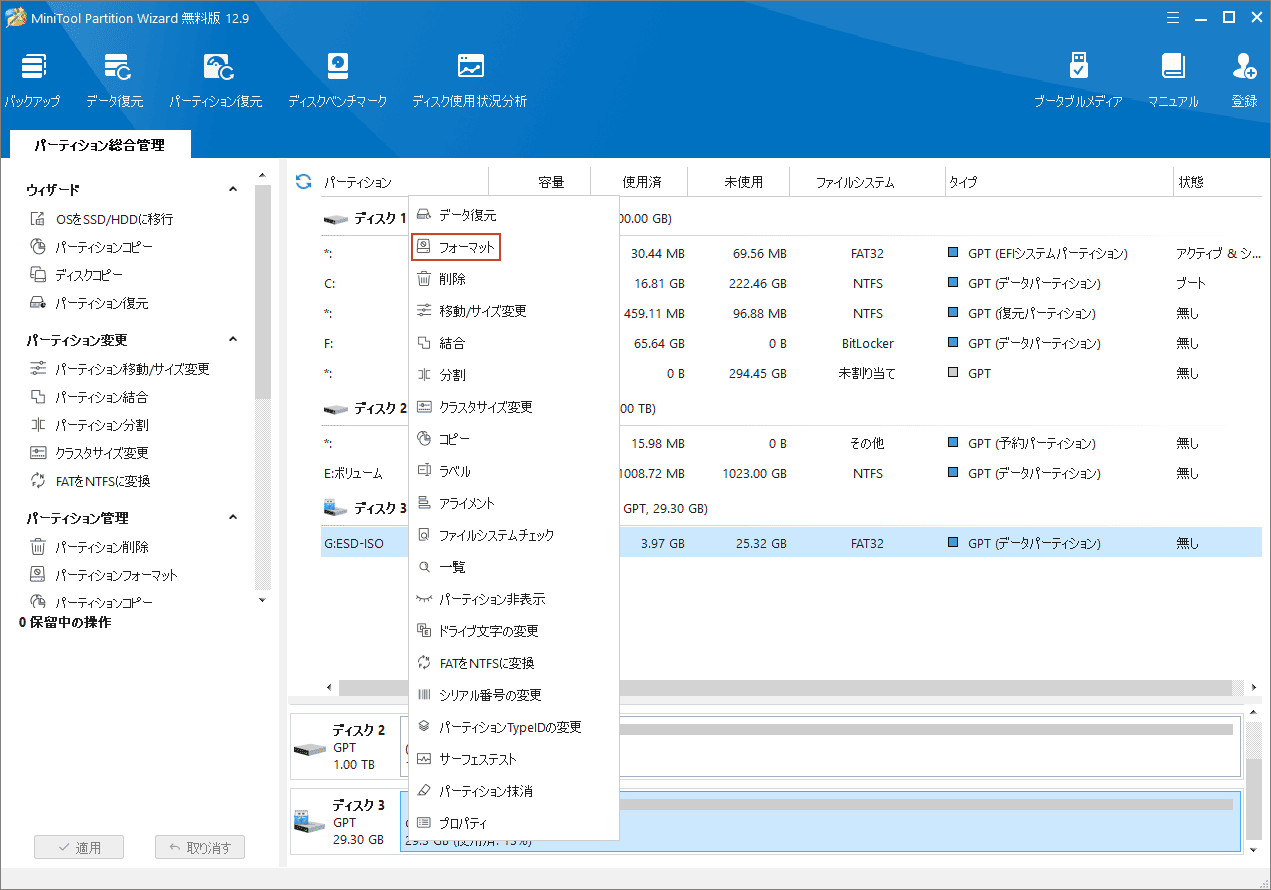The height and width of the screenshot is (890, 1271).
Task: Select sidebar FATをNTFSに変換 item
Action: [x=90, y=481]
